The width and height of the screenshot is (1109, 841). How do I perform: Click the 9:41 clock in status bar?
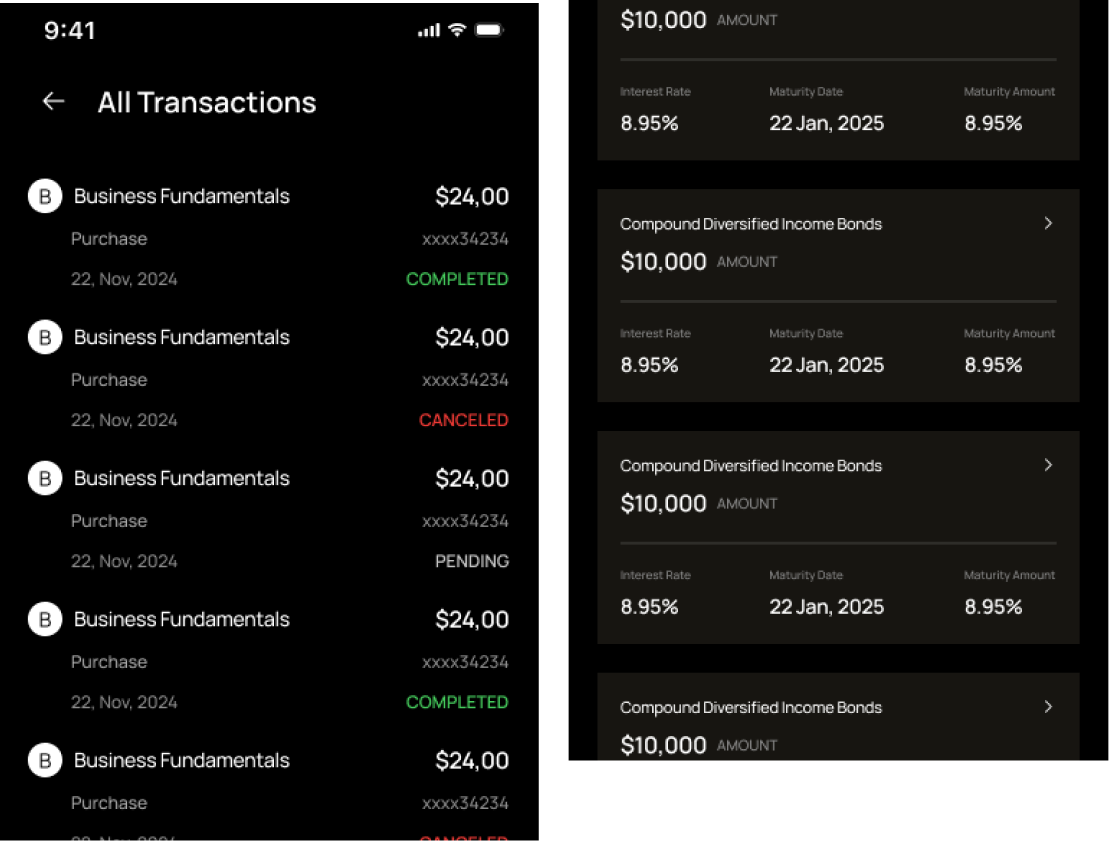69,30
